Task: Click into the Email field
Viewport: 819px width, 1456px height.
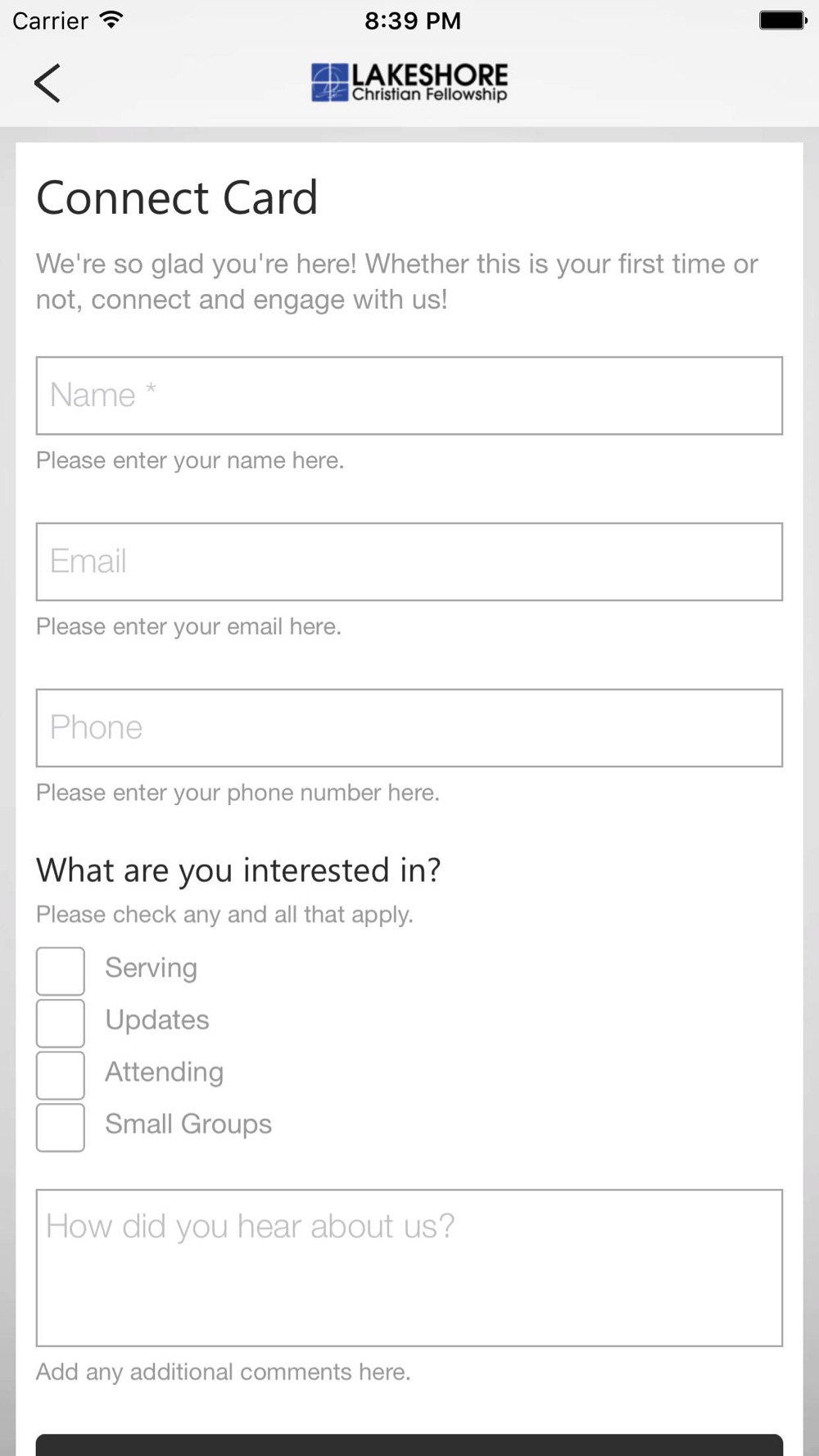Action: pos(409,562)
